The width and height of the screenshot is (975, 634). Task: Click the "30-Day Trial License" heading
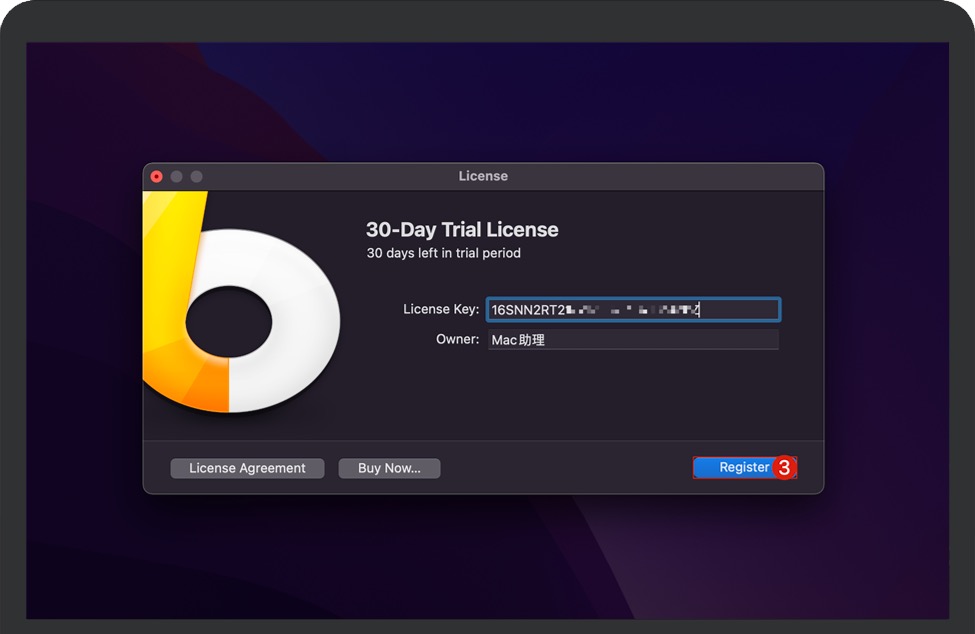(462, 229)
